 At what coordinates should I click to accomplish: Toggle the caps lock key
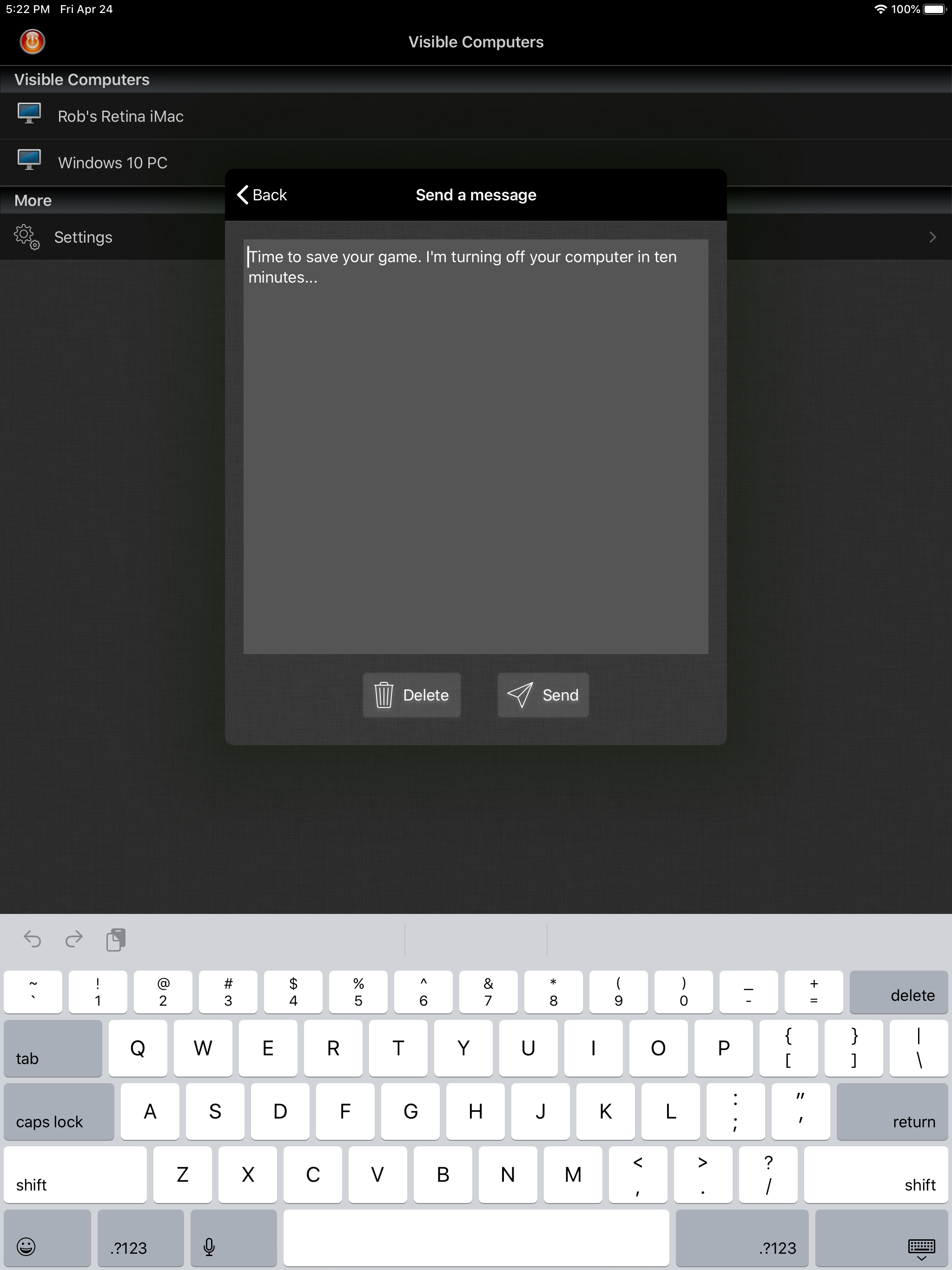click(59, 1111)
